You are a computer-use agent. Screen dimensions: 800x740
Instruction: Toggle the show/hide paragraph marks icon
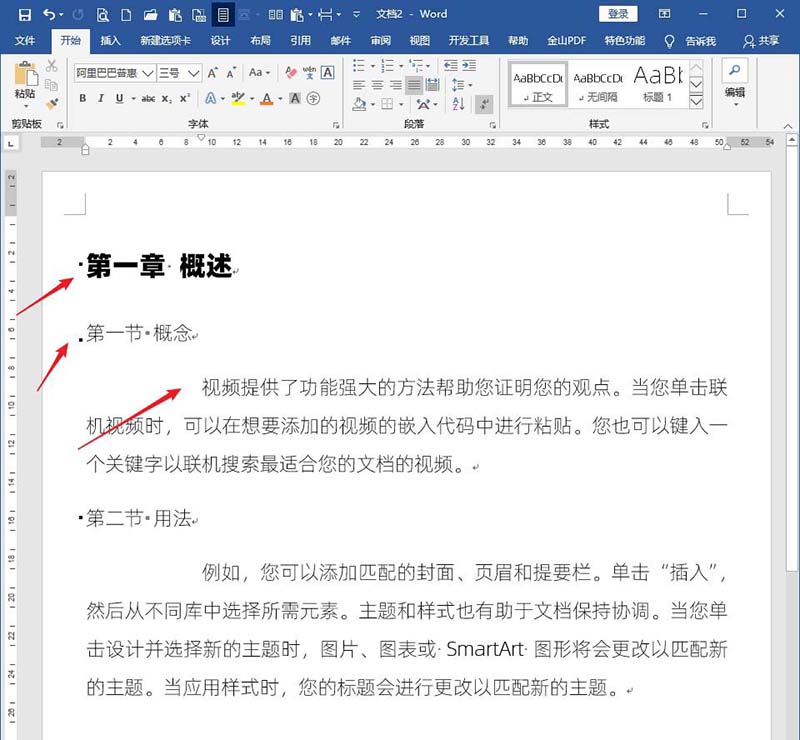(x=483, y=104)
